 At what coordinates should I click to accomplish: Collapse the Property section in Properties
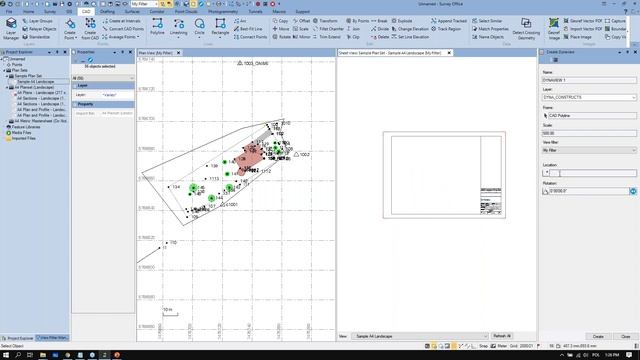[76, 104]
